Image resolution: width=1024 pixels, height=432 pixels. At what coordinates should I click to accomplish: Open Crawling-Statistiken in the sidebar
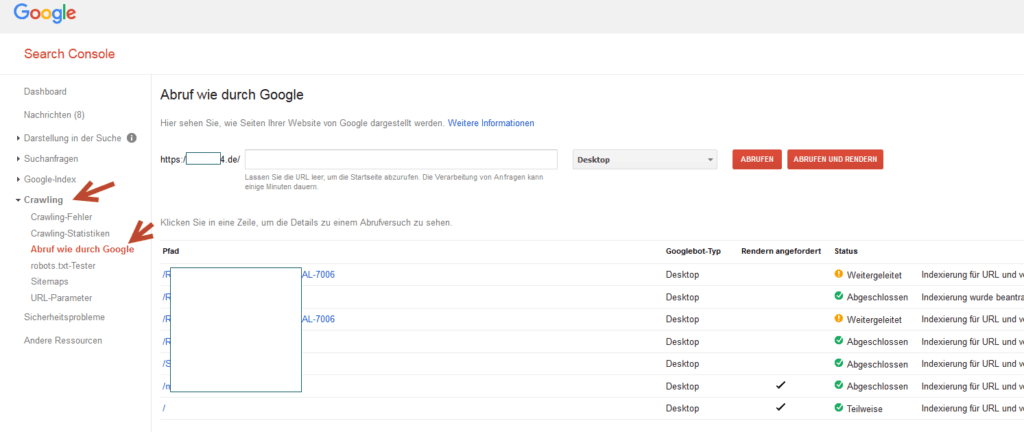click(70, 233)
